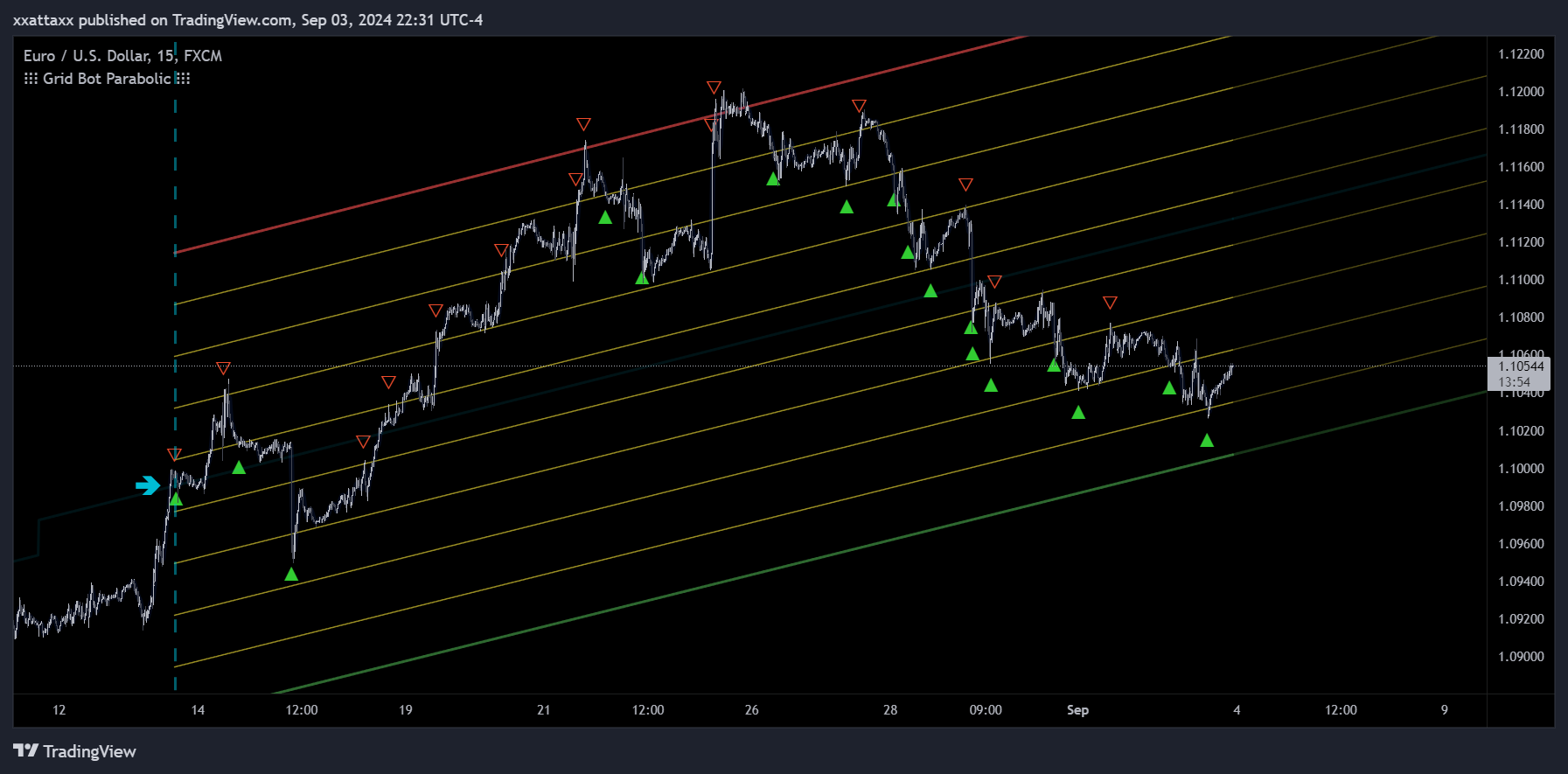Click the 1.11600 price axis label

pos(1521,167)
